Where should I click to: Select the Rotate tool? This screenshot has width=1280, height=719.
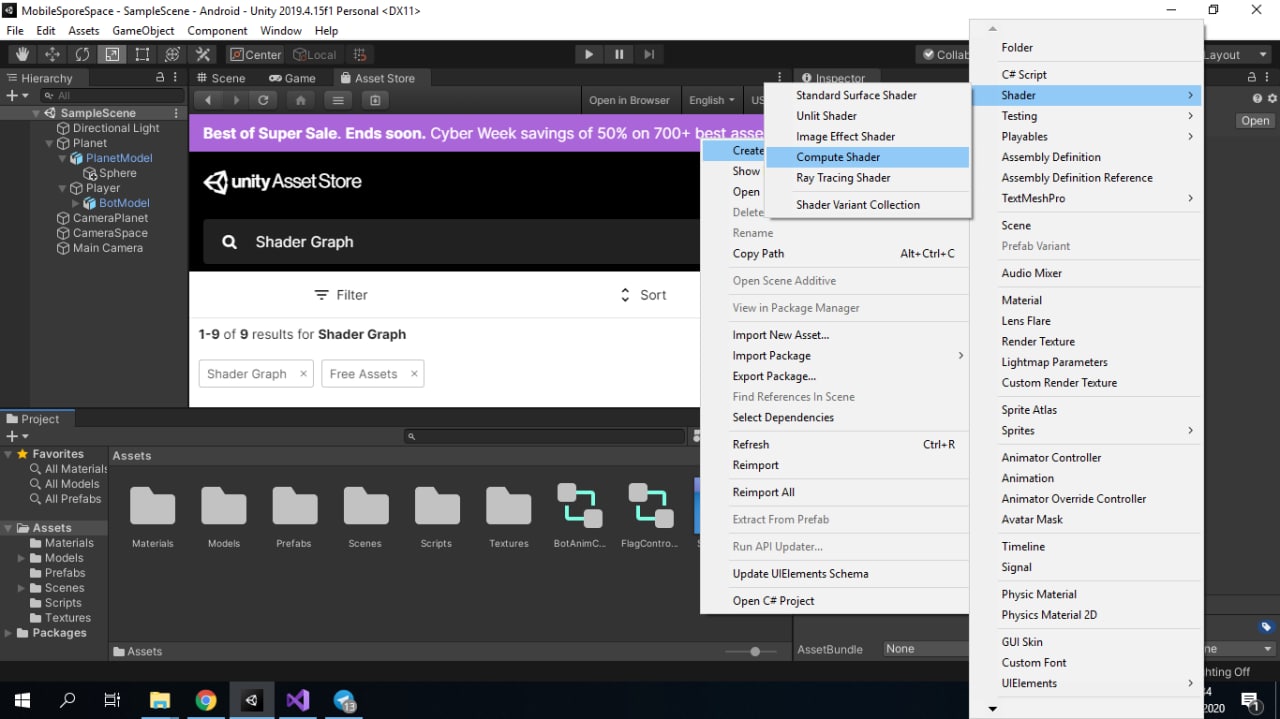[x=82, y=54]
